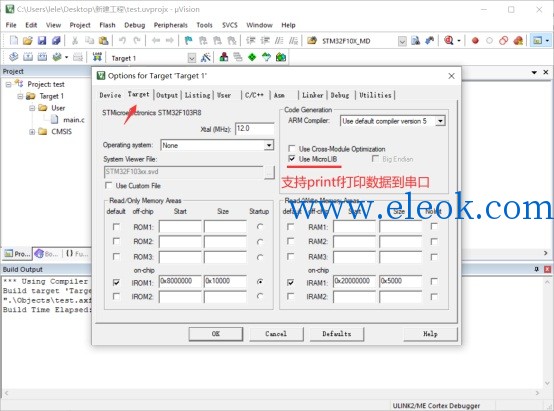Disable the Use MicroLIB checkbox
554x411 pixels.
292,159
